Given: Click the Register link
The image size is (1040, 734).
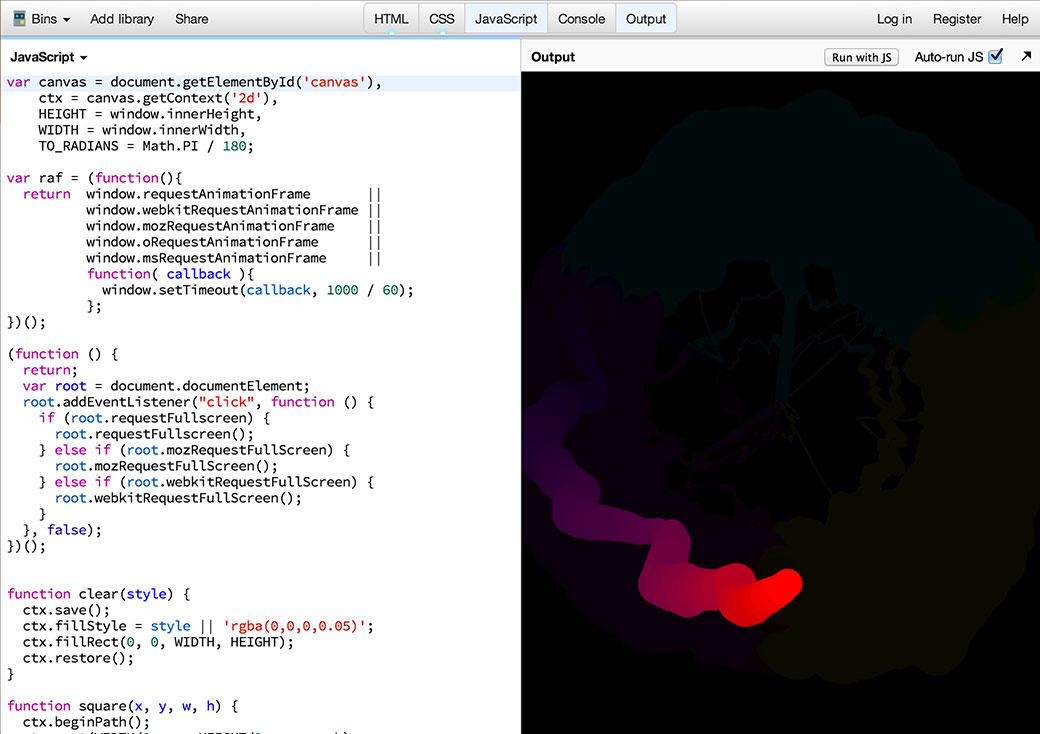Looking at the screenshot, I should 956,19.
